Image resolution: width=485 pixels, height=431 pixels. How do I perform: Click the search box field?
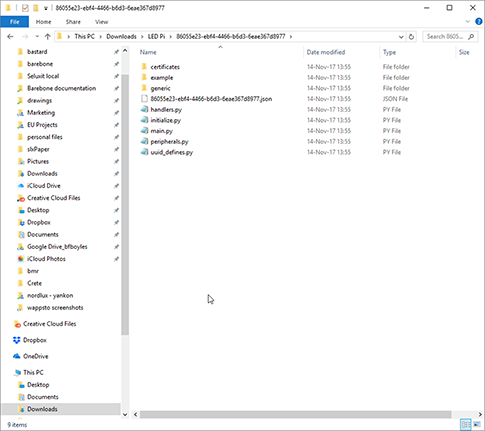tap(445, 37)
